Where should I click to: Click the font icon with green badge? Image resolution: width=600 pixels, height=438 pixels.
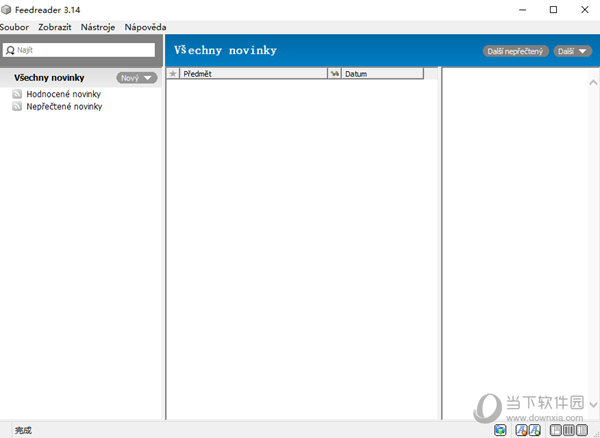tap(535, 430)
